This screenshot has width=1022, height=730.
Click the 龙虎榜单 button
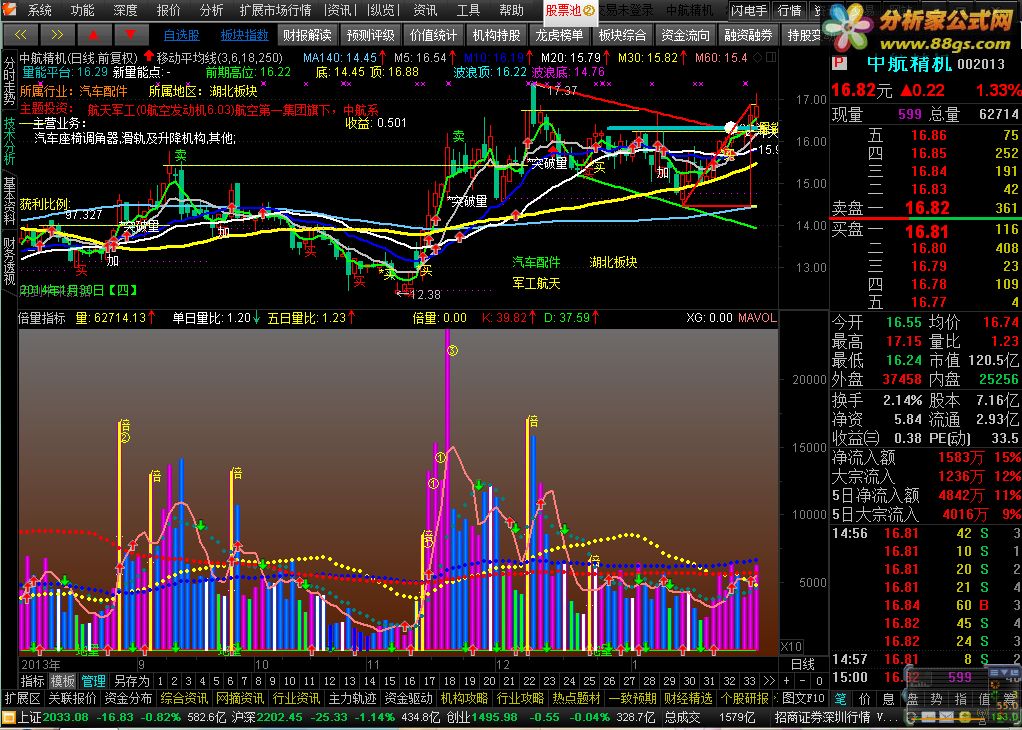click(559, 35)
